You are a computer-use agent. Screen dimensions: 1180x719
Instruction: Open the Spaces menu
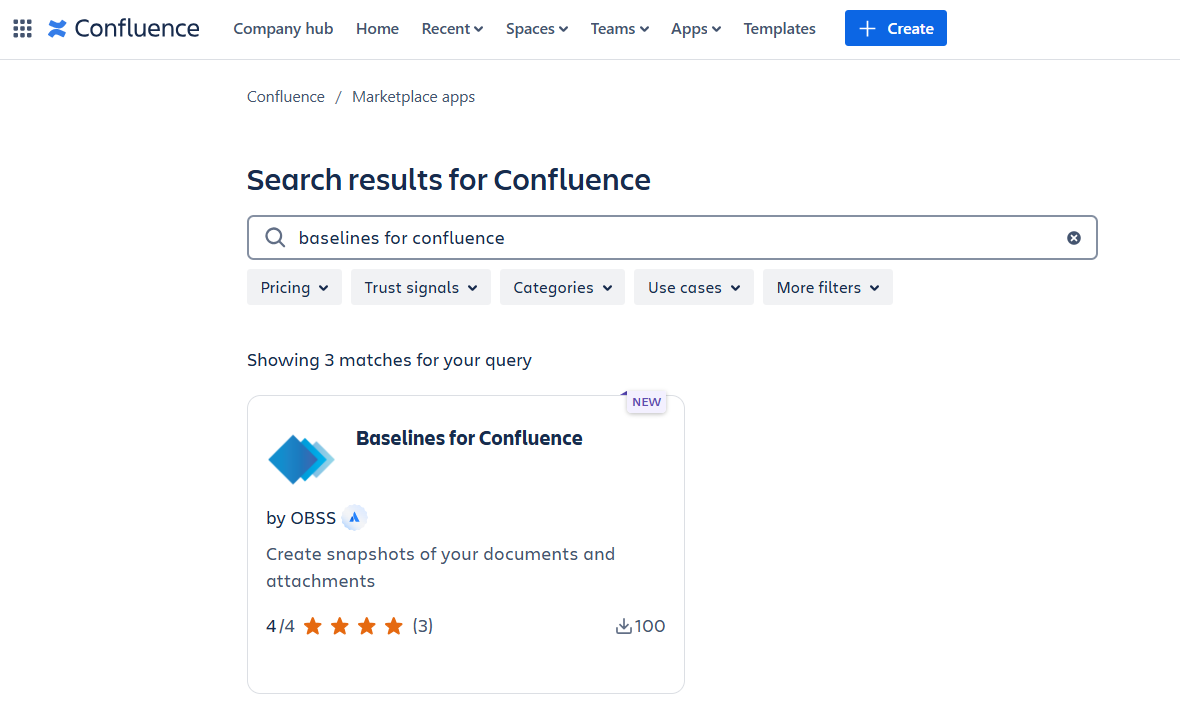pyautogui.click(x=536, y=29)
